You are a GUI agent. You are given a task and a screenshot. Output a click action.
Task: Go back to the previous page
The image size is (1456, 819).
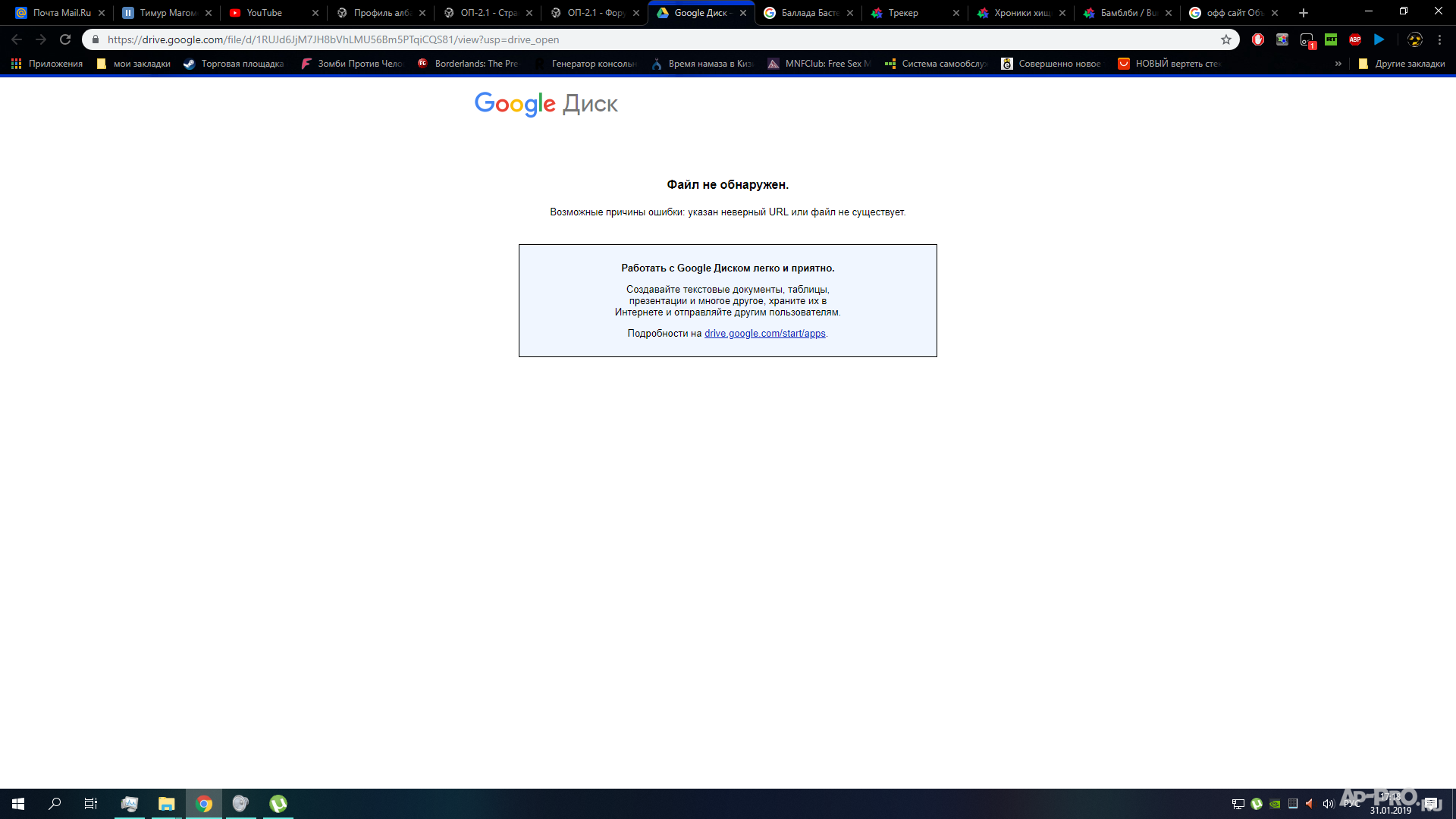[x=17, y=39]
